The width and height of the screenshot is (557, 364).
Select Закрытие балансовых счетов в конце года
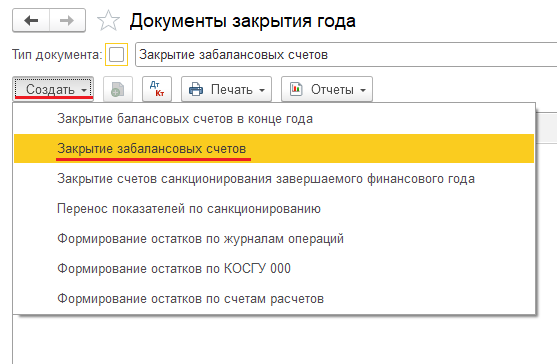pyautogui.click(x=274, y=119)
